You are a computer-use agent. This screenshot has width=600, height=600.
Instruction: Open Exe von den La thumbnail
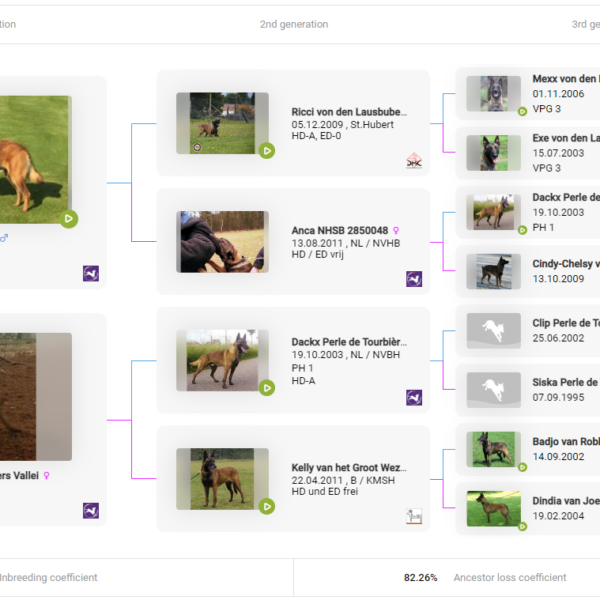(494, 153)
